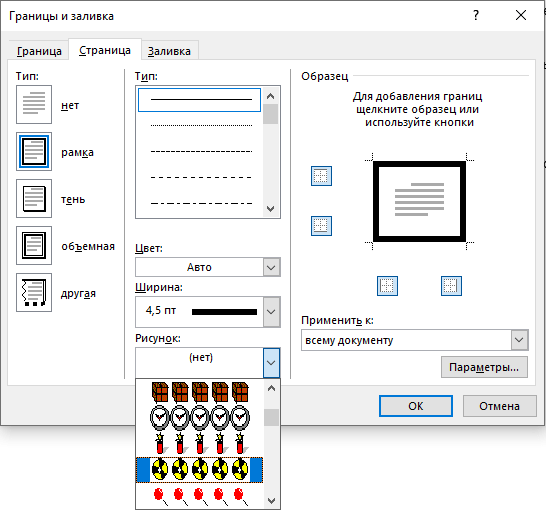The height and width of the screenshot is (510, 546).
Task: Switch to the "Граница" tab
Action: coord(39,51)
